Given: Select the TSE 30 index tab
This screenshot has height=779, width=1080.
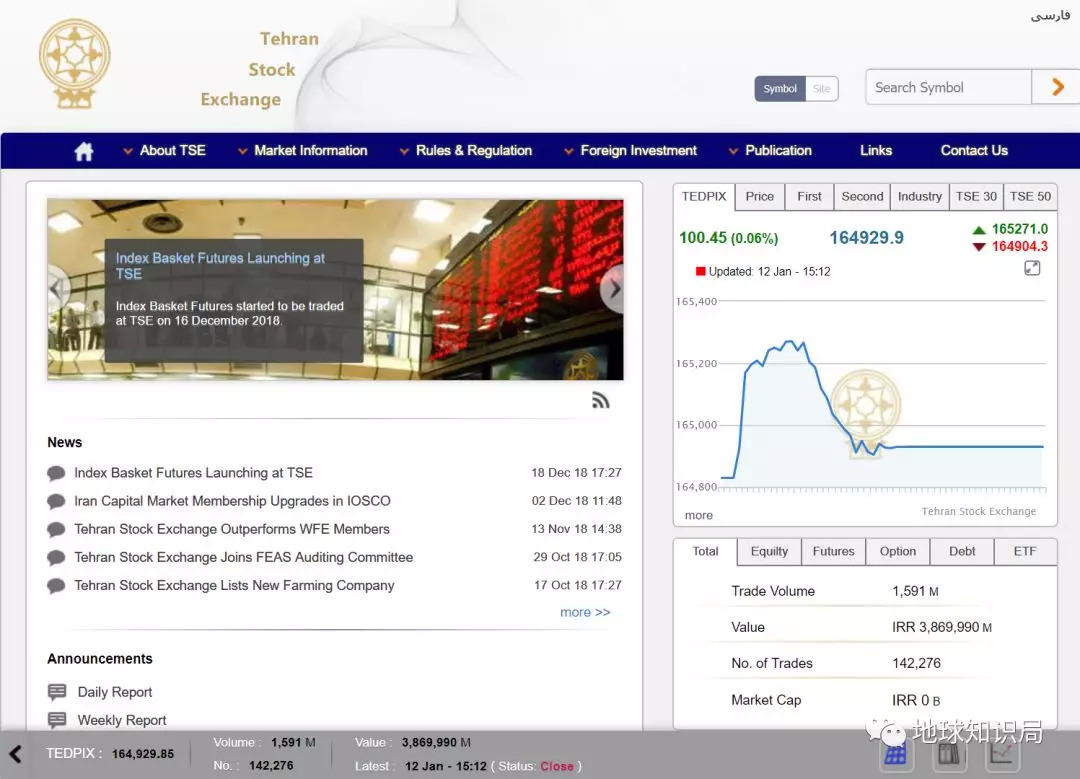Looking at the screenshot, I should [x=976, y=197].
